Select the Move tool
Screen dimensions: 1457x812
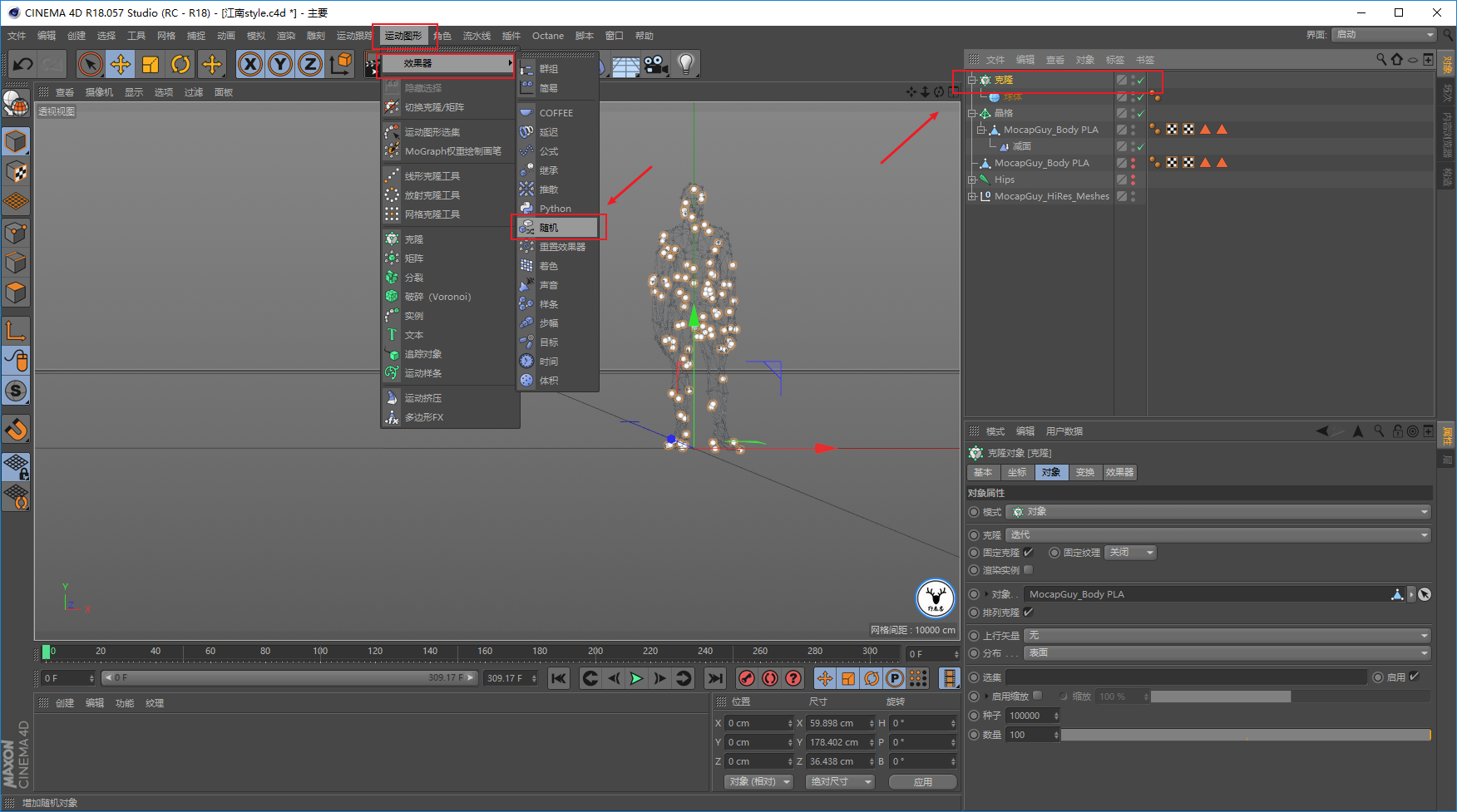121,64
